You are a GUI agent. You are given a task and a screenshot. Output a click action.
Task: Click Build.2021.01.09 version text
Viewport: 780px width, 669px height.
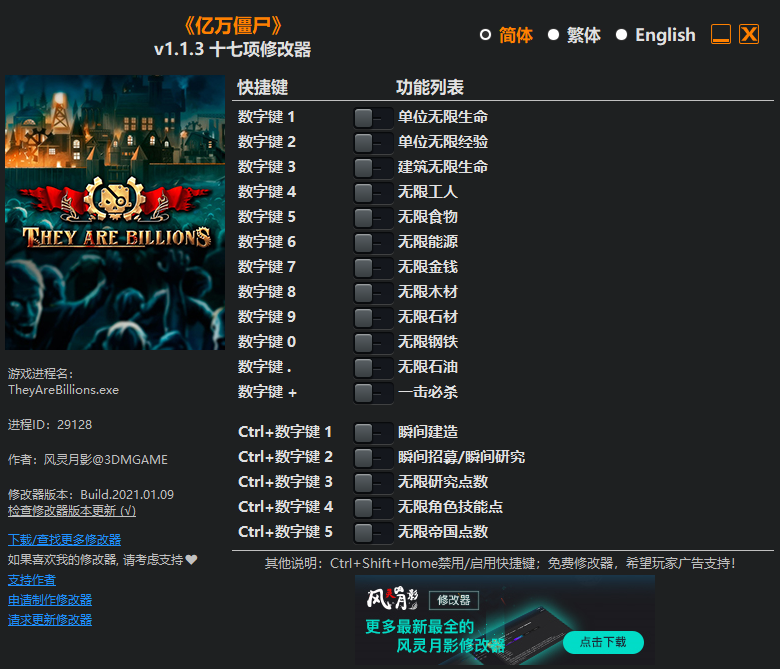pyautogui.click(x=127, y=495)
